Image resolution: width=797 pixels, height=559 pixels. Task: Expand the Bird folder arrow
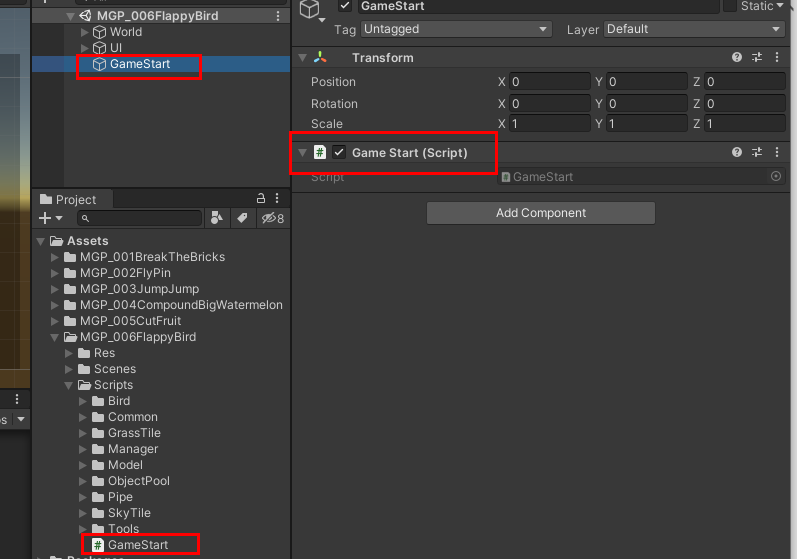click(82, 401)
